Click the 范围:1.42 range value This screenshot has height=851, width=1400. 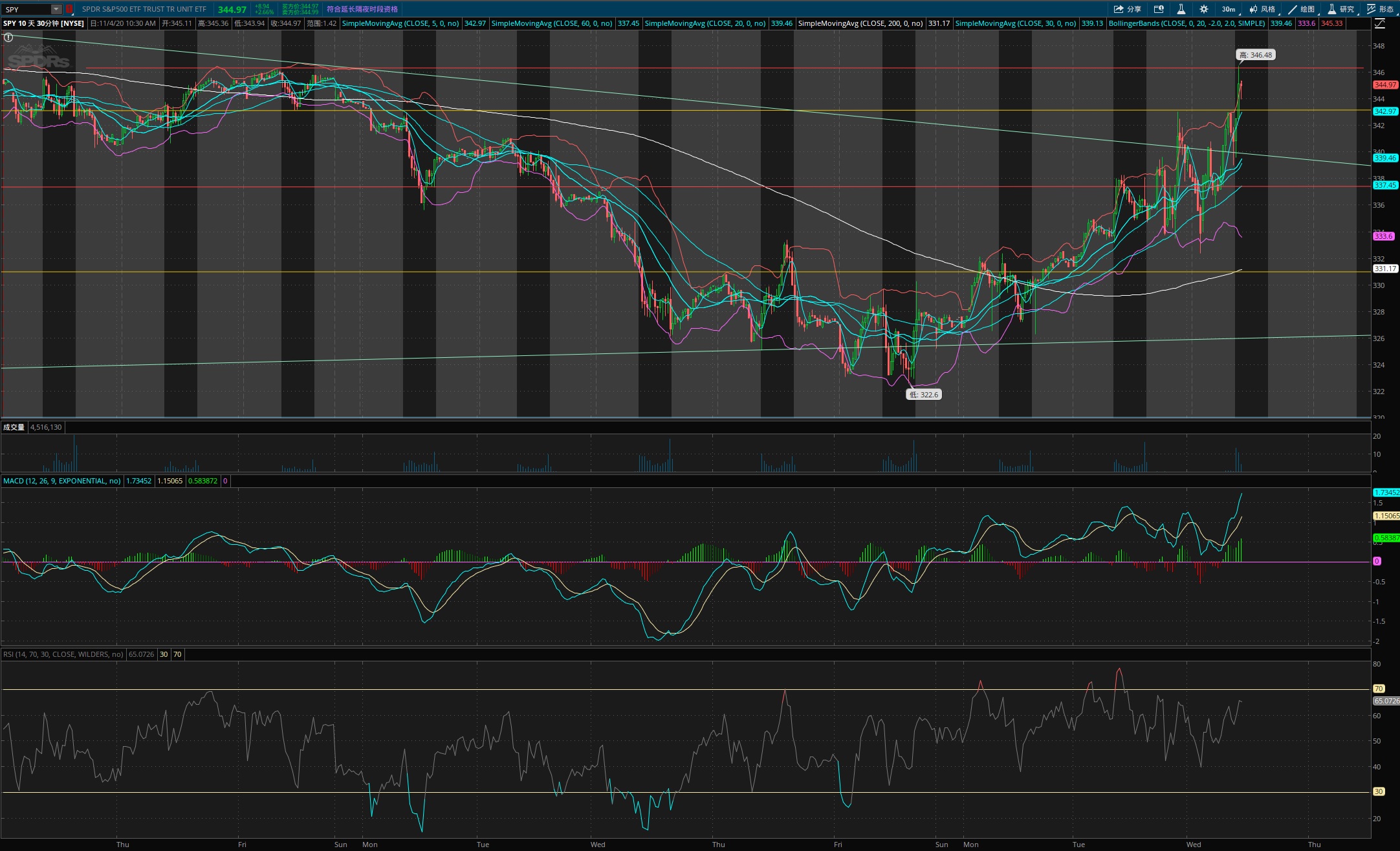322,23
